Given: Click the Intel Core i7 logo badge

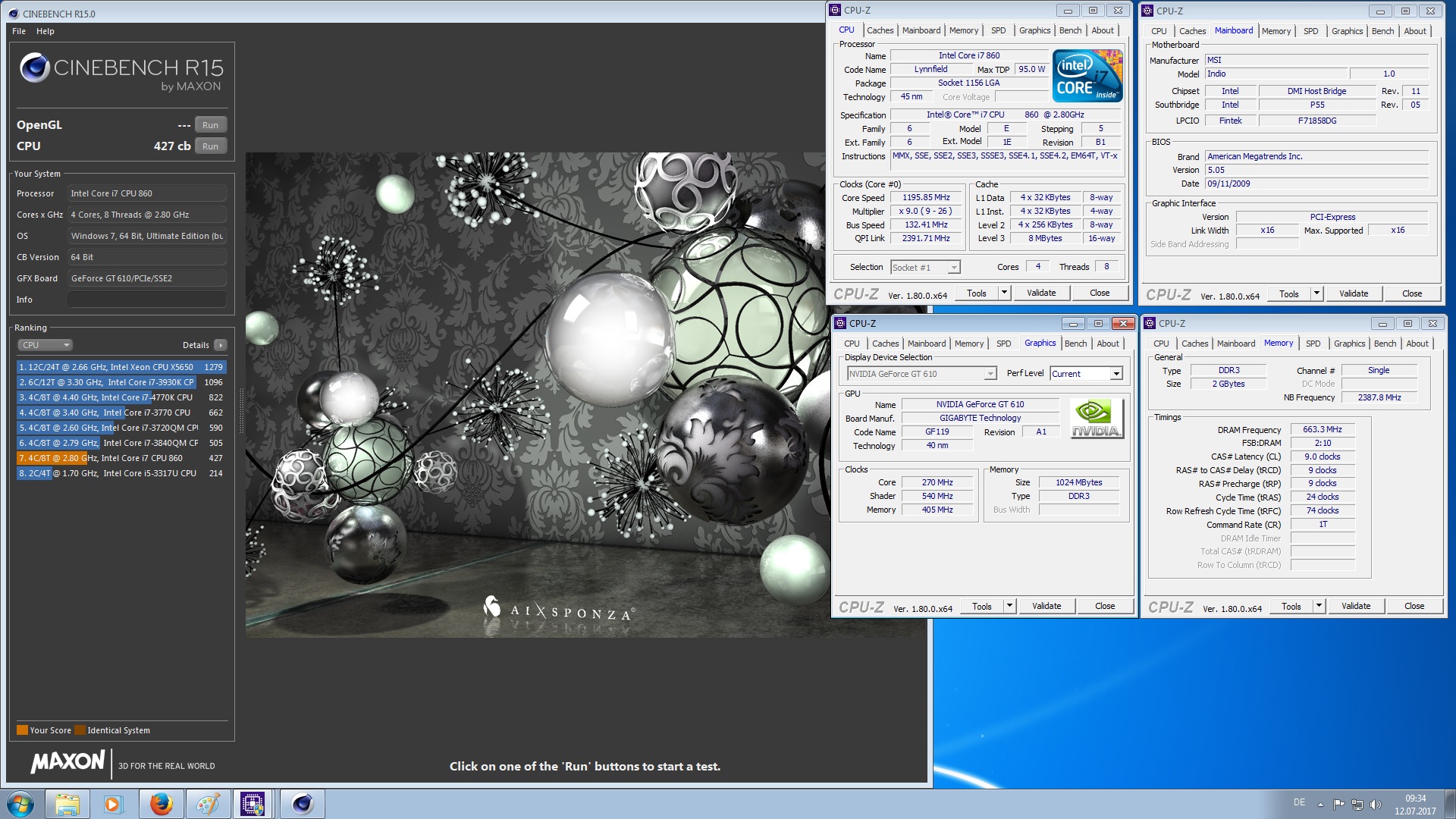Looking at the screenshot, I should [1088, 75].
